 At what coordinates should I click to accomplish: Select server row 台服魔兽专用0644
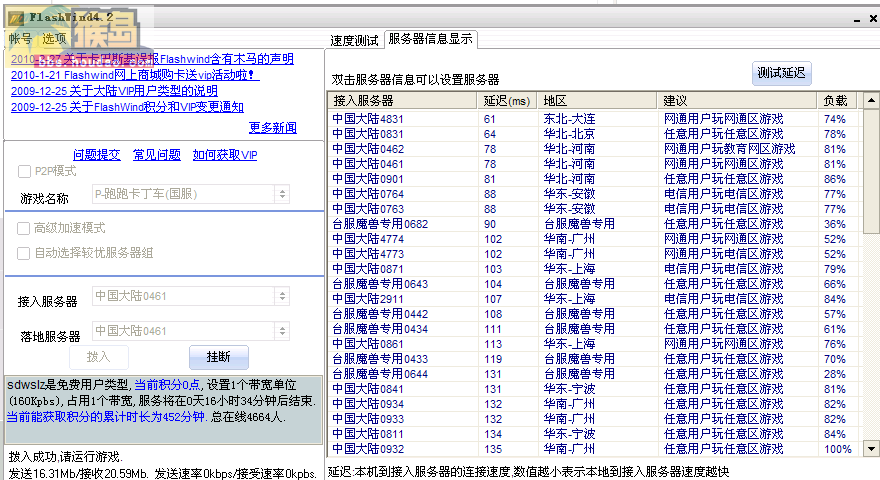pos(594,374)
